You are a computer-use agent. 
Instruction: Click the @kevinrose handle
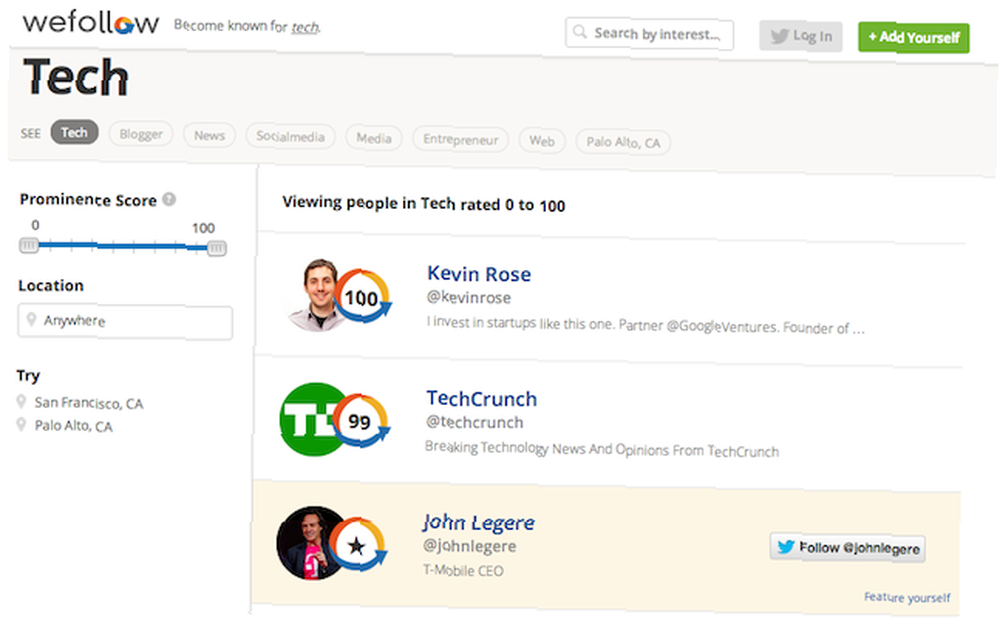click(469, 297)
